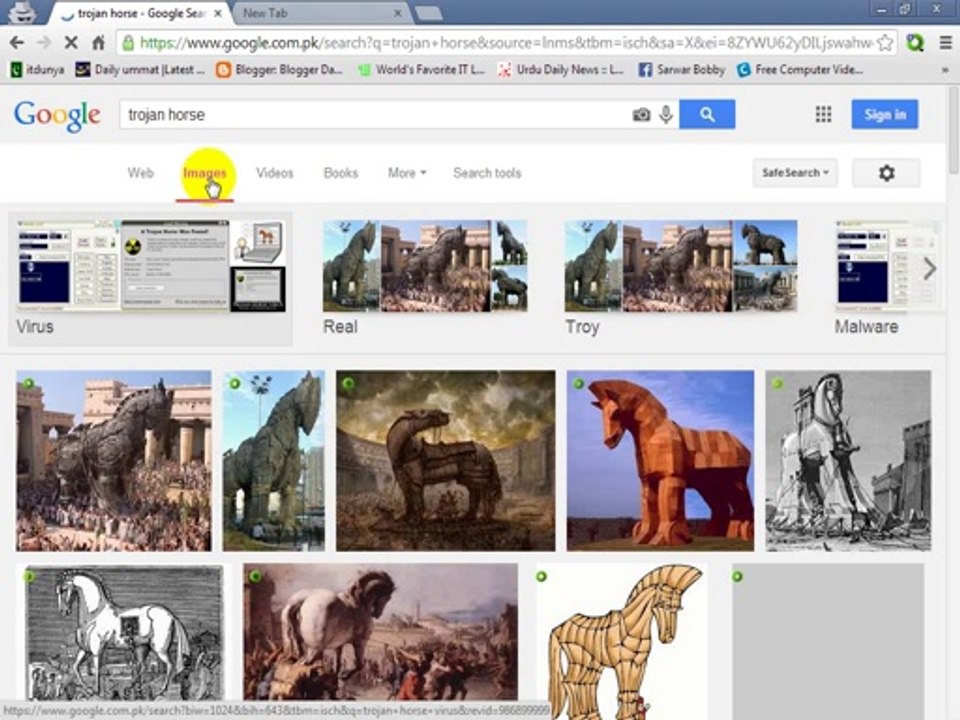Open the Troy suggestion group
Screen dimensions: 960x720
[681, 279]
